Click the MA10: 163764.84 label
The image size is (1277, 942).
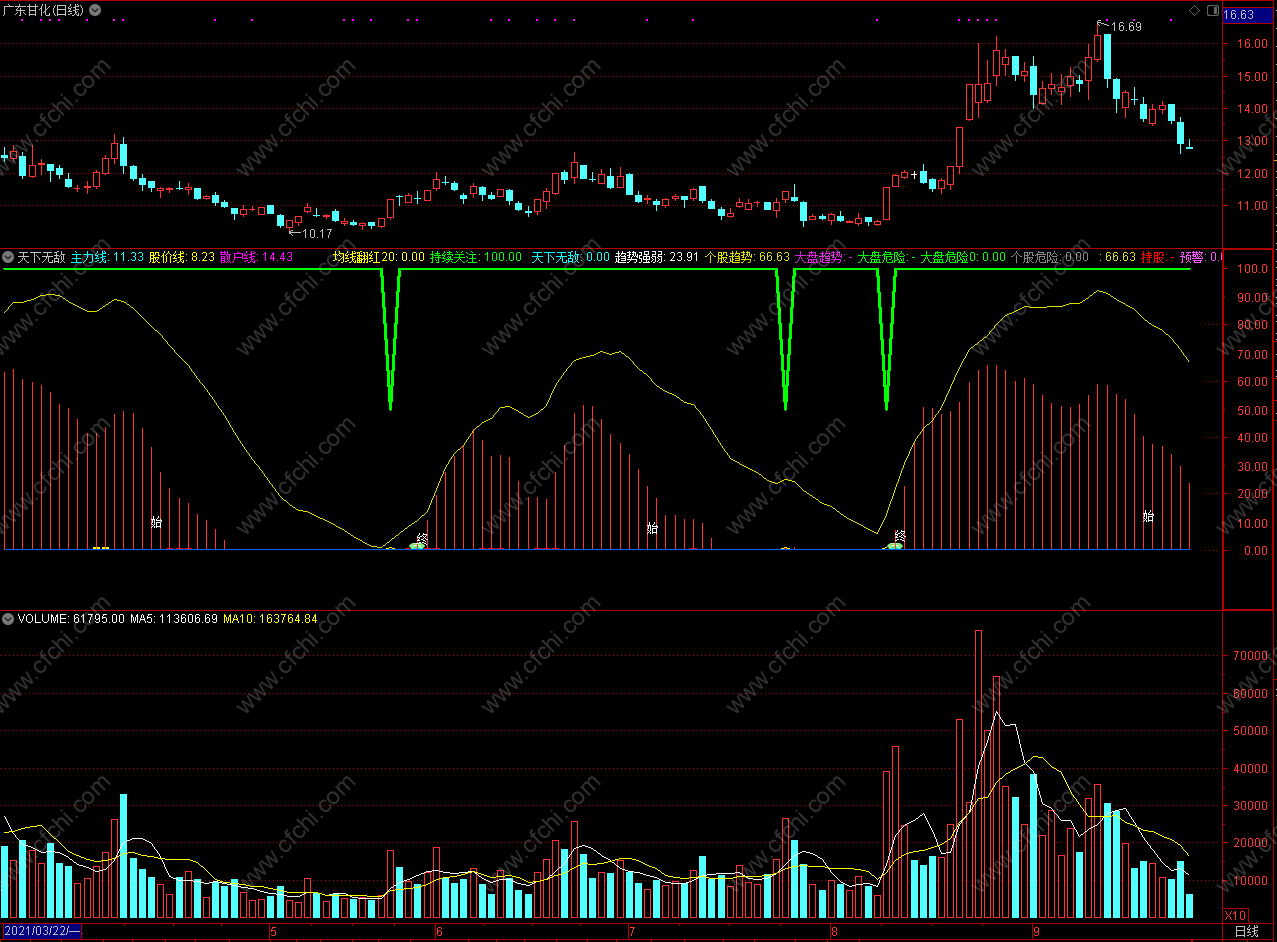coord(270,619)
